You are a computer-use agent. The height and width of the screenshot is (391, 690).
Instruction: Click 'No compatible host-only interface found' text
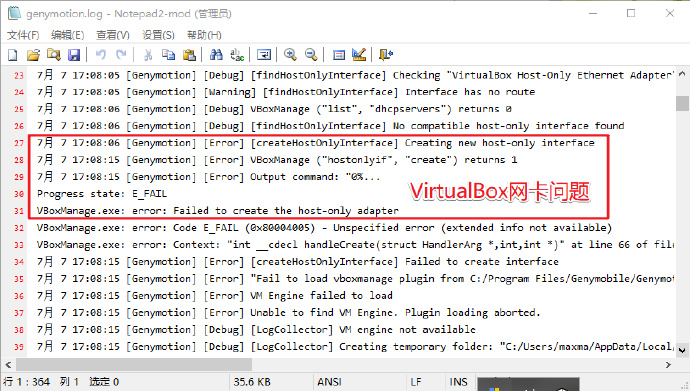click(508, 126)
